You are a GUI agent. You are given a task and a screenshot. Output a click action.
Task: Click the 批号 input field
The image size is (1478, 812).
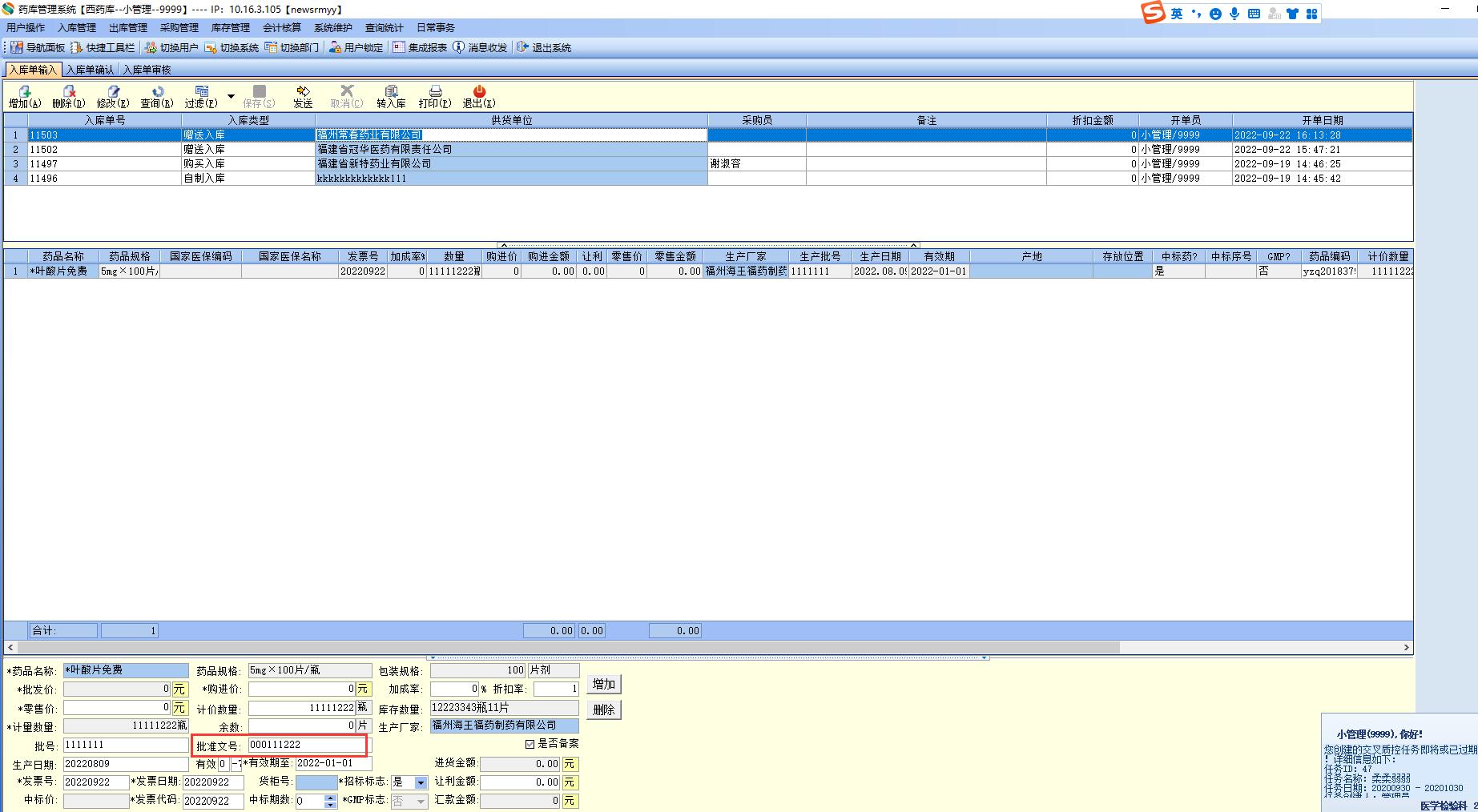[x=126, y=745]
